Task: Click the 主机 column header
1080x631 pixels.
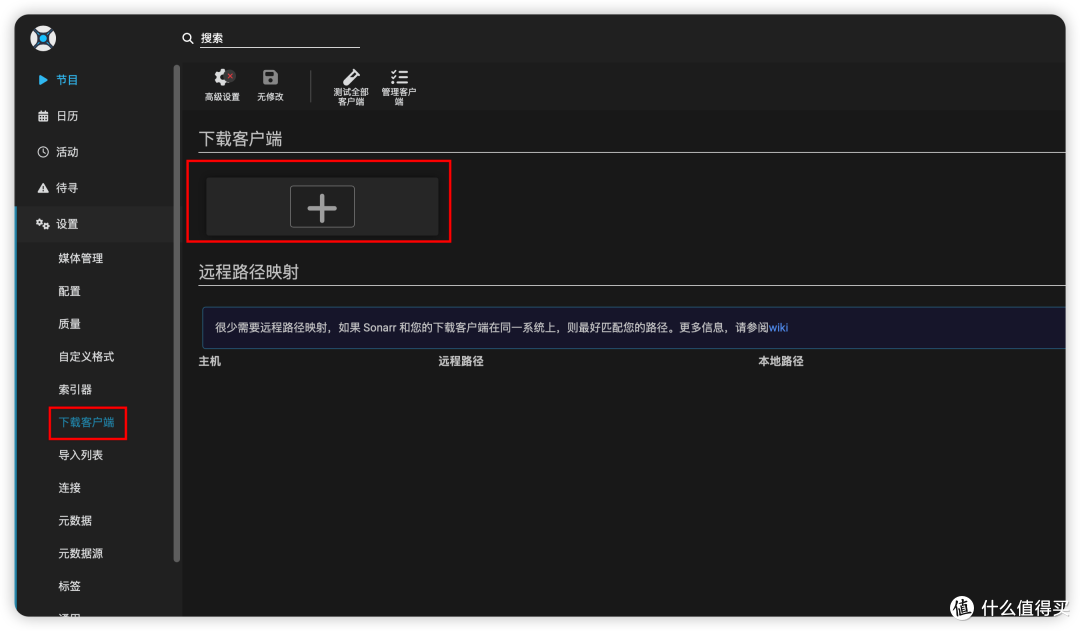Action: tap(210, 361)
